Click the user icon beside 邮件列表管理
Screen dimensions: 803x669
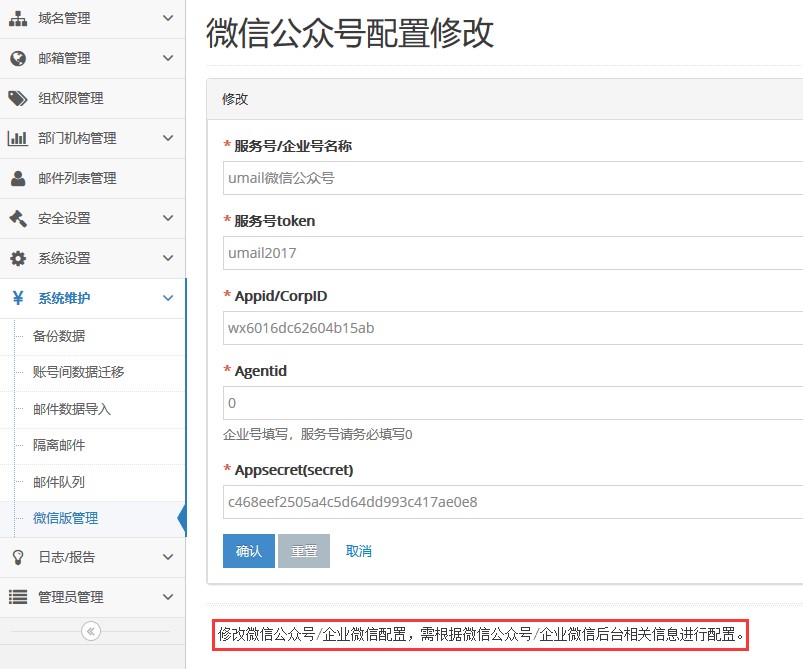click(x=18, y=178)
